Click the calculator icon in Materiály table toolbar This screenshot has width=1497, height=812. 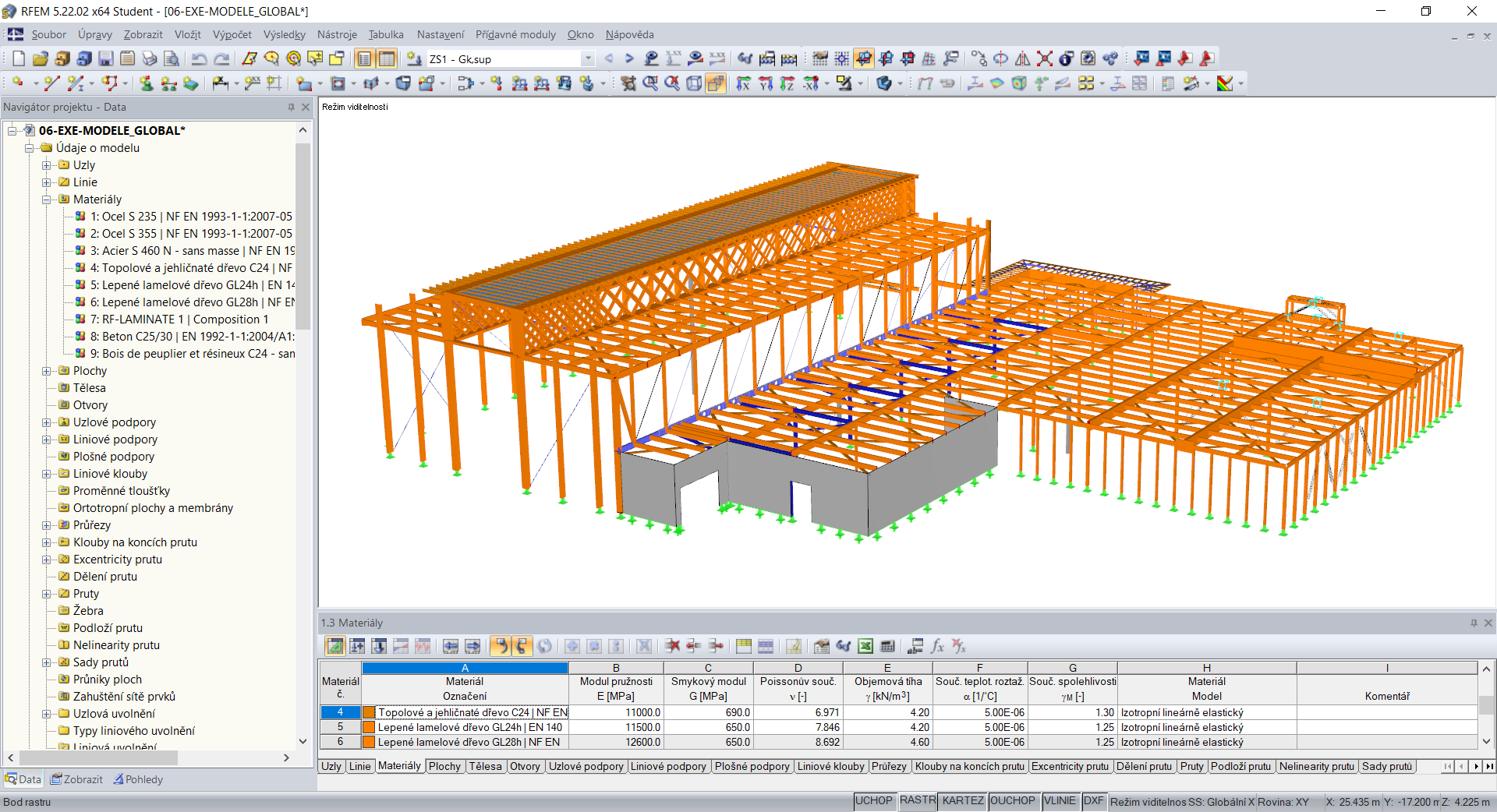887,647
